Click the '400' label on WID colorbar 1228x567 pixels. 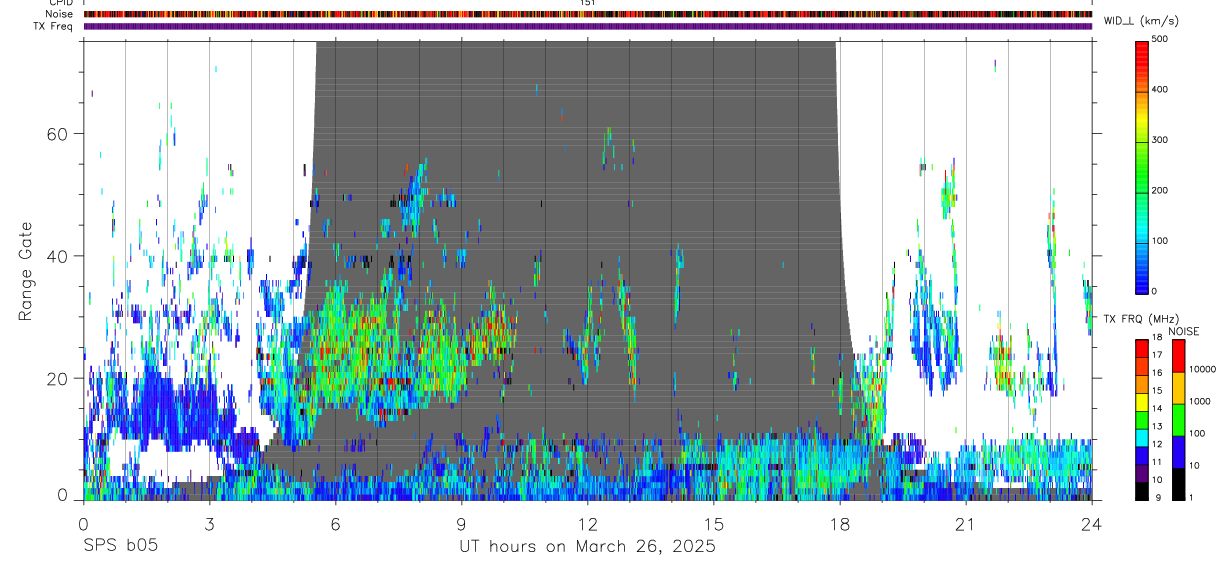click(x=1160, y=90)
